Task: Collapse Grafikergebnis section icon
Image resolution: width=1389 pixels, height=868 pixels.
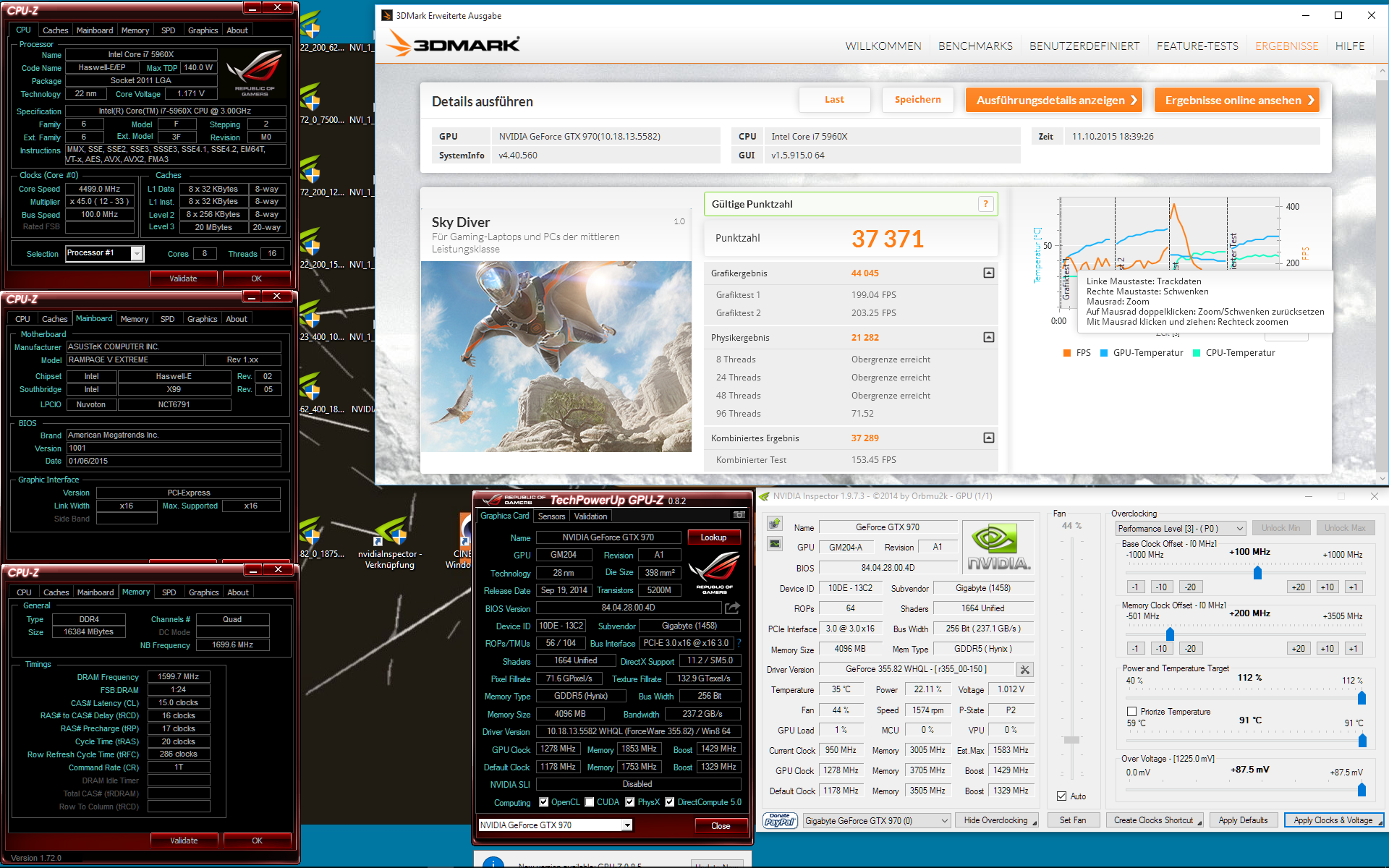Action: tap(989, 273)
